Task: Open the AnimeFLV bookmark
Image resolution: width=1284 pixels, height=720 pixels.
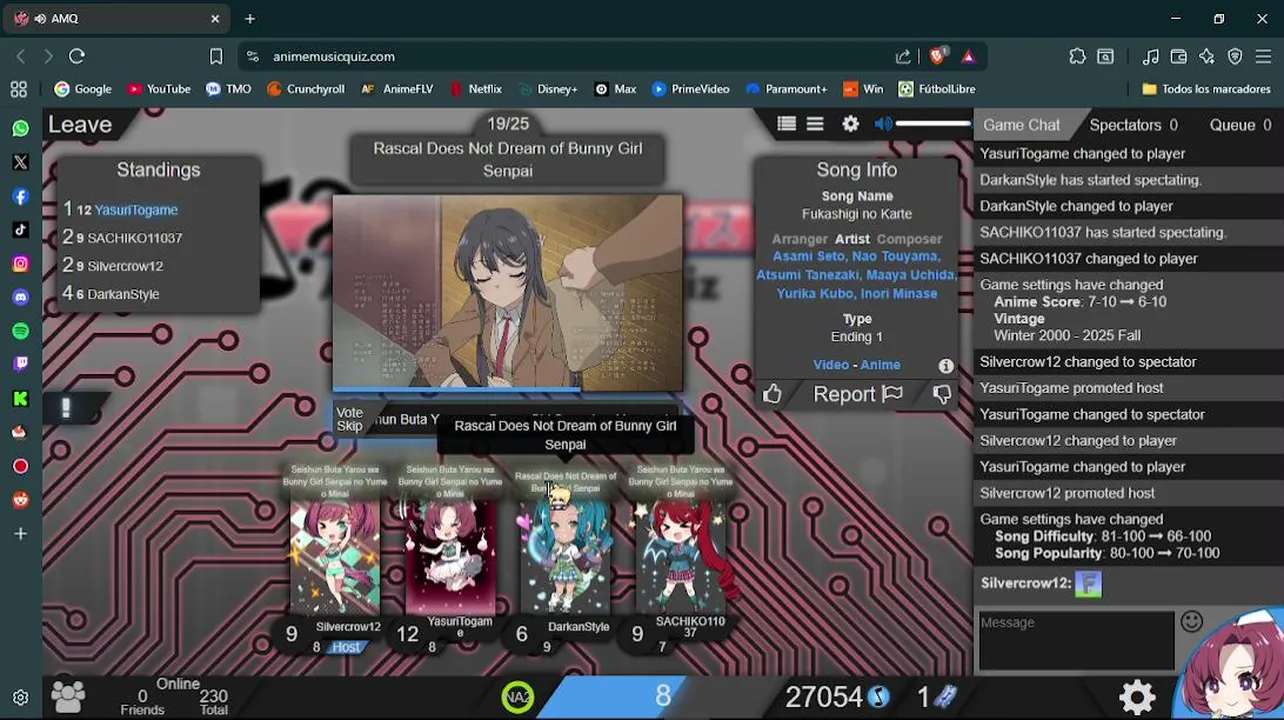Action: click(x=397, y=89)
